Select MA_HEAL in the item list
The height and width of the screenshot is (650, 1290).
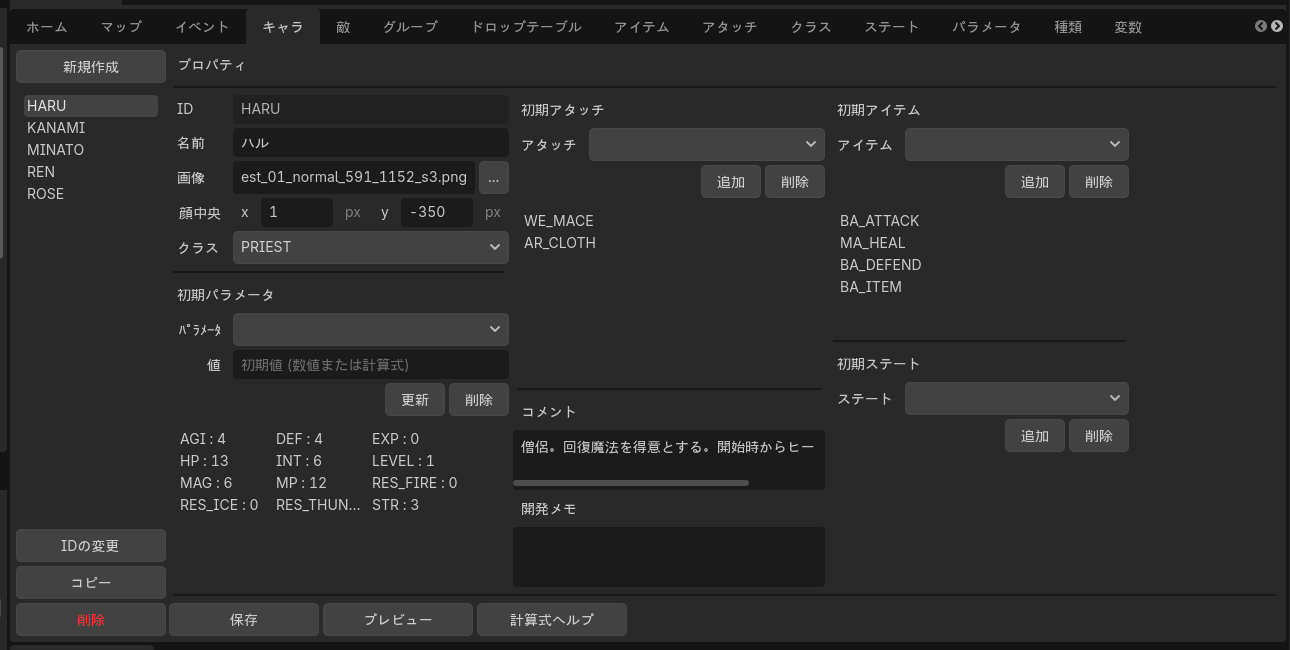873,243
